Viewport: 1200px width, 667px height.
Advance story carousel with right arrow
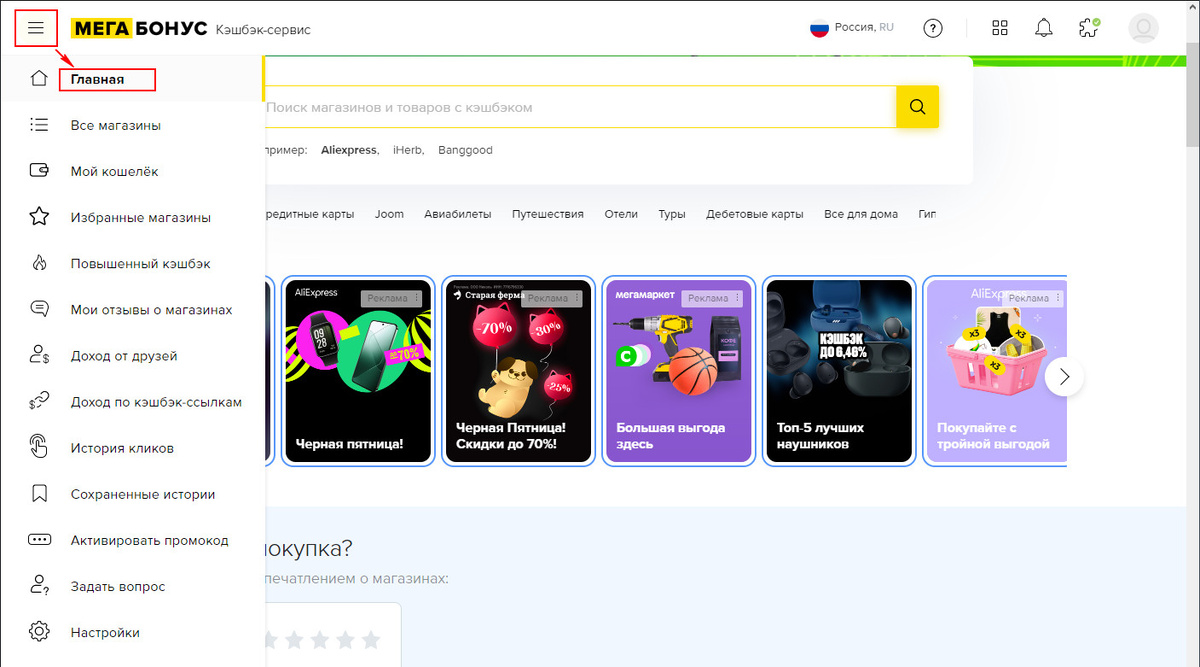[x=1064, y=377]
